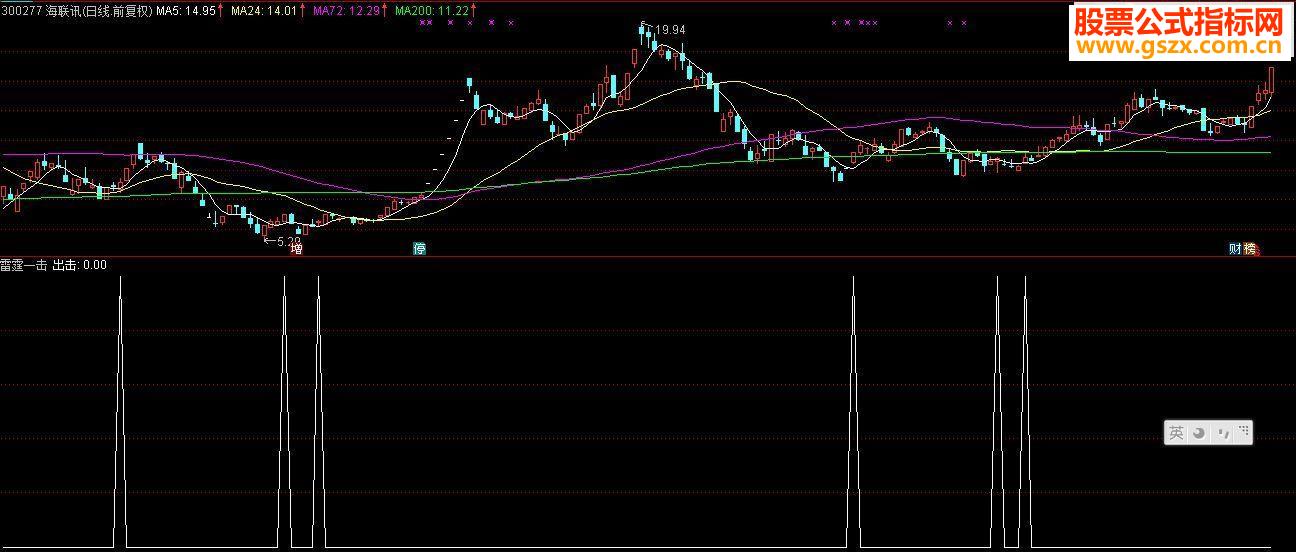1296x552 pixels.
Task: Select the 5.29 low price label
Action: 288,241
